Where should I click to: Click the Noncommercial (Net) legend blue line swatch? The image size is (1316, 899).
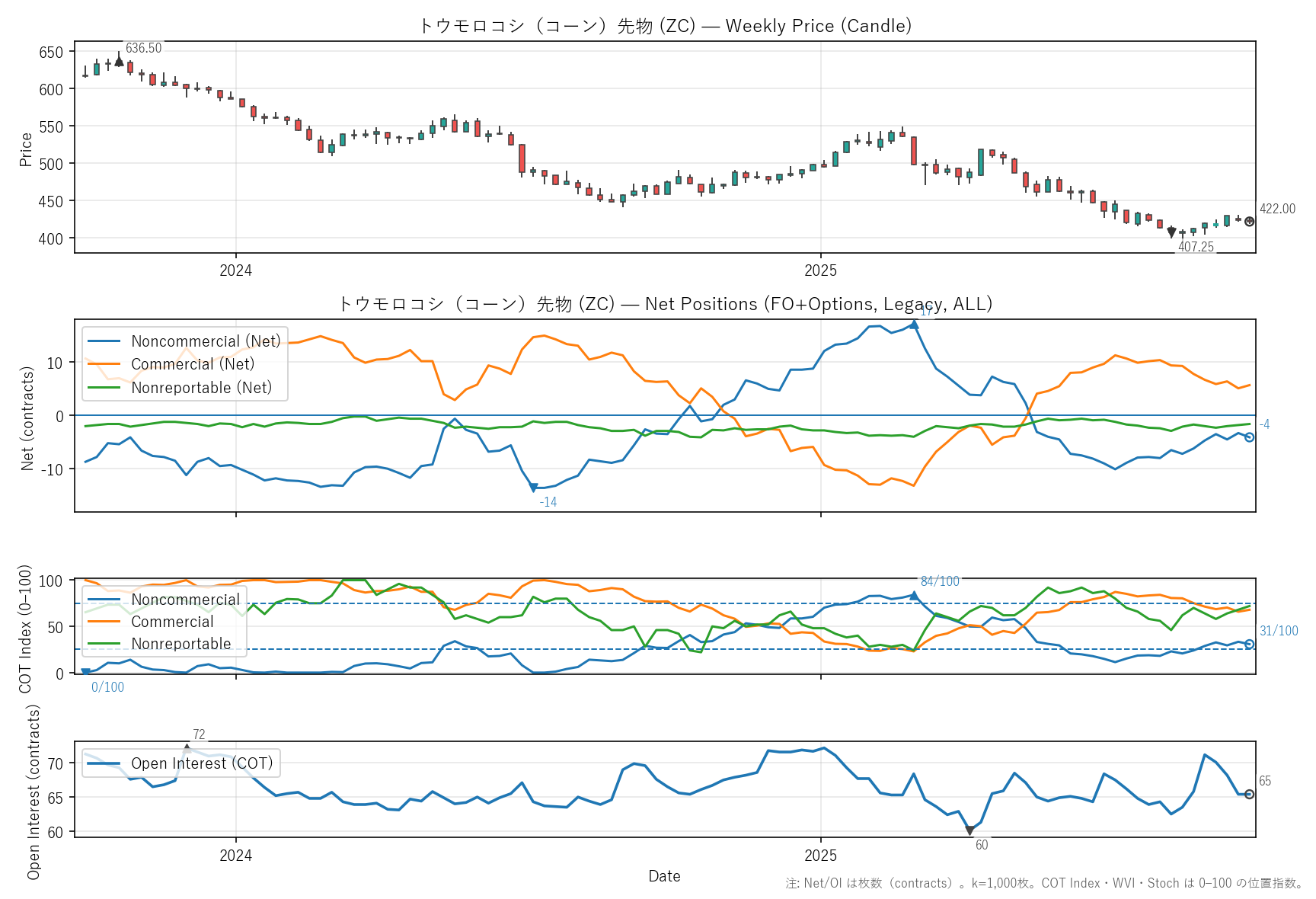coord(104,341)
